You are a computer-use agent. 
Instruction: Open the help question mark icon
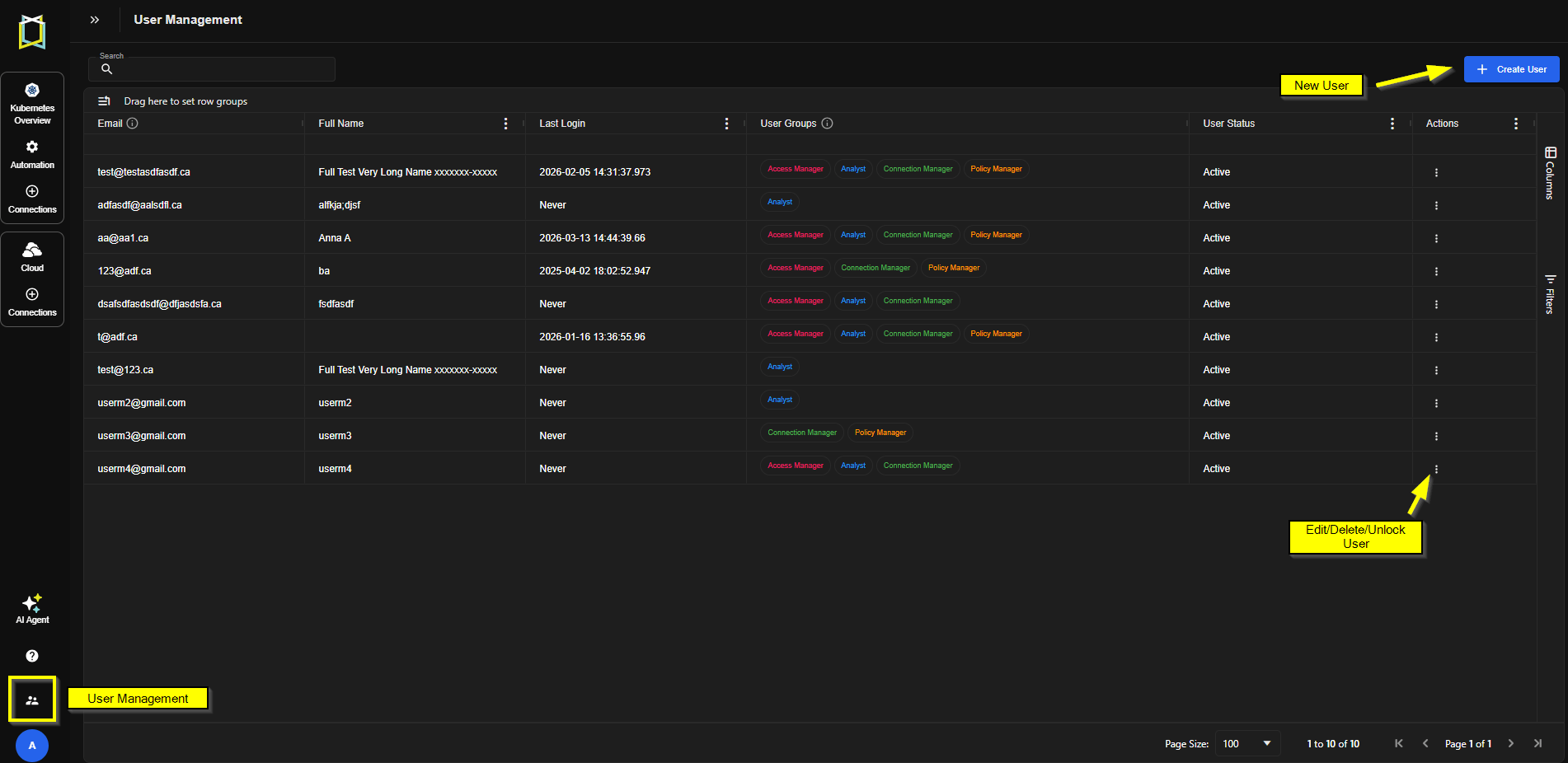point(32,656)
